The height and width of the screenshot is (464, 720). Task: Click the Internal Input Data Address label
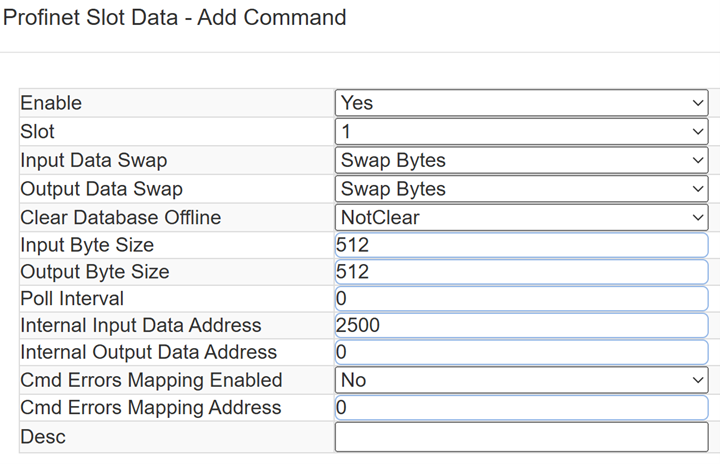141,325
